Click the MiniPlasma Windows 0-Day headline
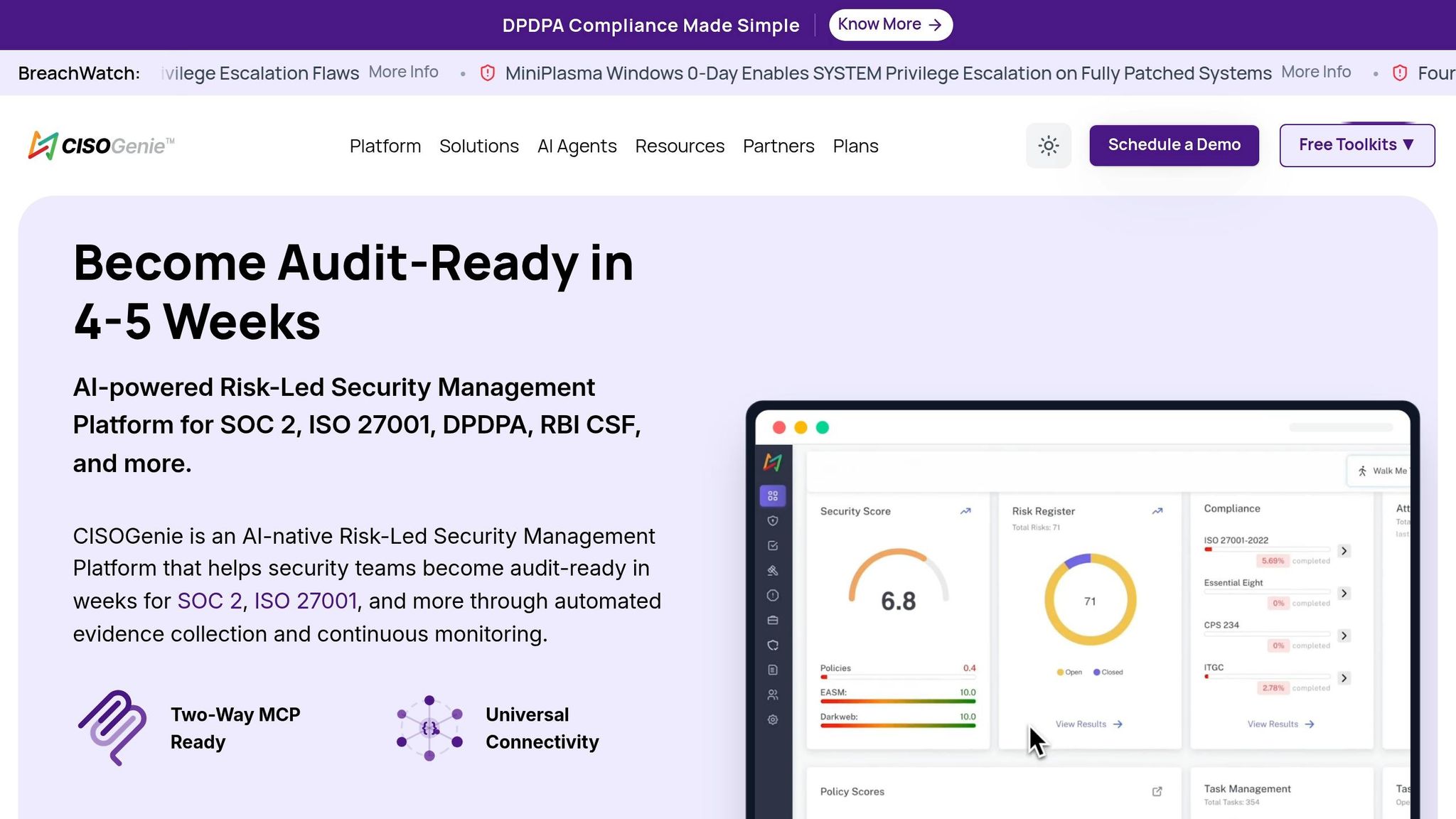 pos(888,73)
